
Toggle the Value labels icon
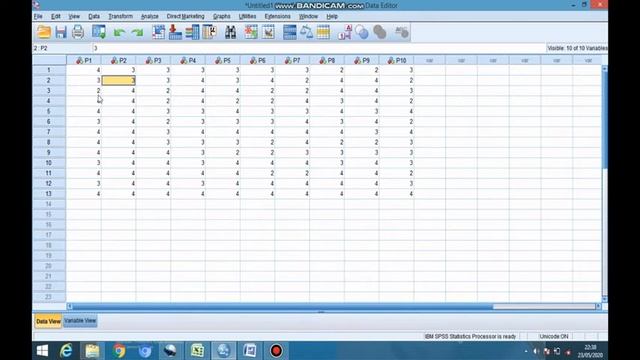click(x=344, y=32)
